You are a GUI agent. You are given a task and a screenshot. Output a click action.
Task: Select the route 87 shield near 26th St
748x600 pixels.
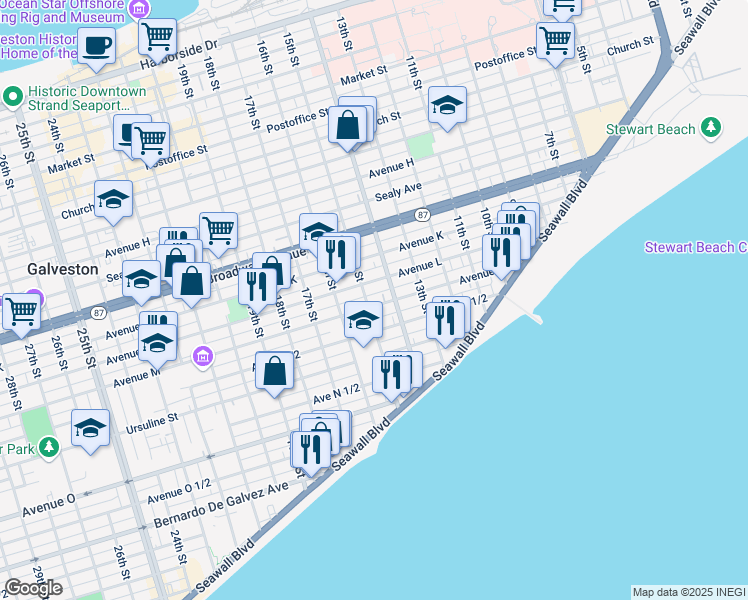[98, 313]
